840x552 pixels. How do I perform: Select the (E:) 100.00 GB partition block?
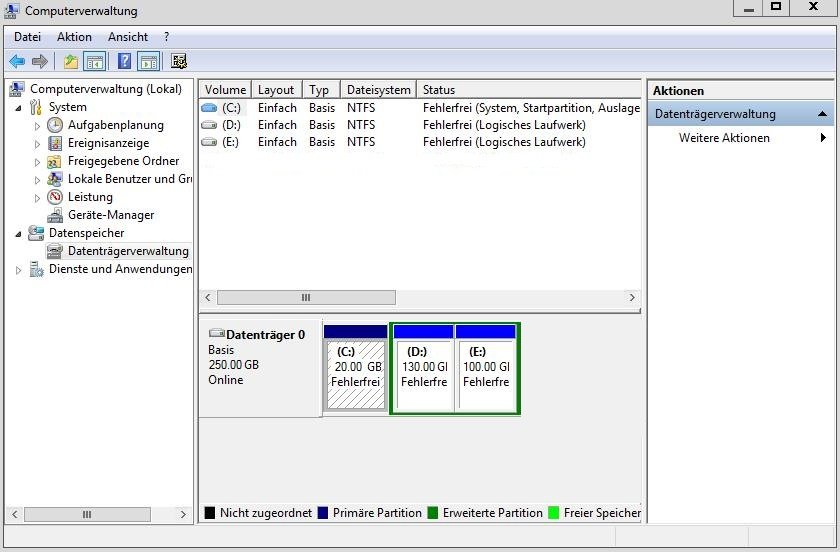pos(486,368)
